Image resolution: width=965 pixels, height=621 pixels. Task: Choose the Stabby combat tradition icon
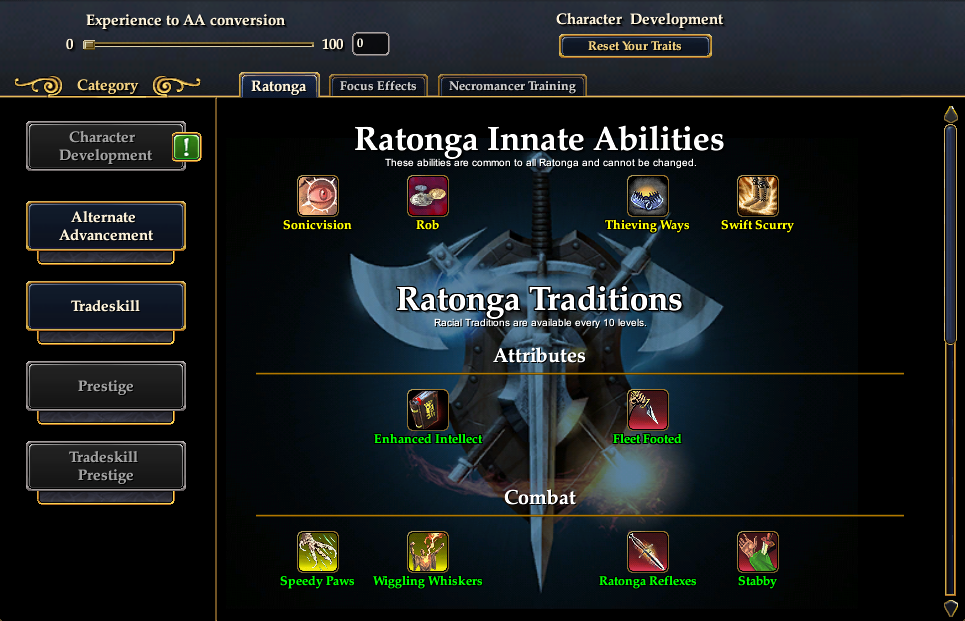(758, 552)
